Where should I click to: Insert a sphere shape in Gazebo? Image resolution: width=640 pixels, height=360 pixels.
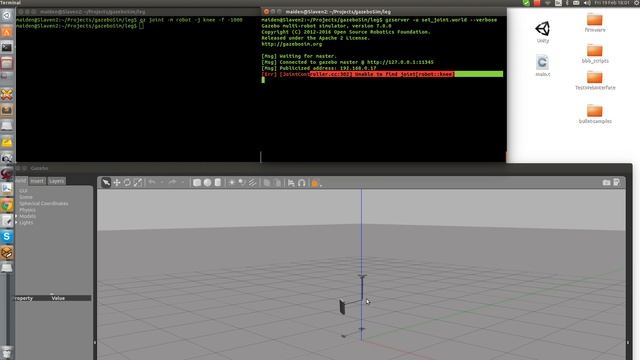207,182
